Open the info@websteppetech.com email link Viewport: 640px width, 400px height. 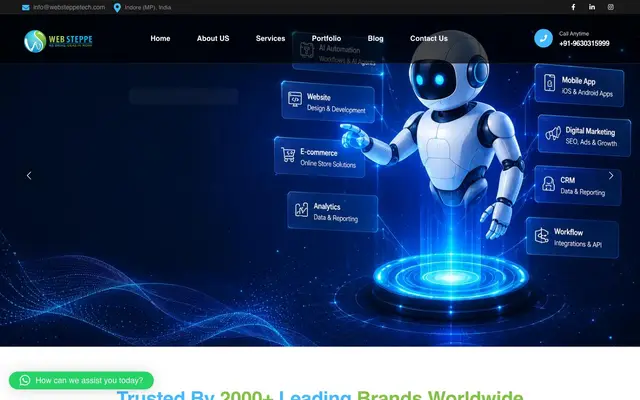coord(69,7)
